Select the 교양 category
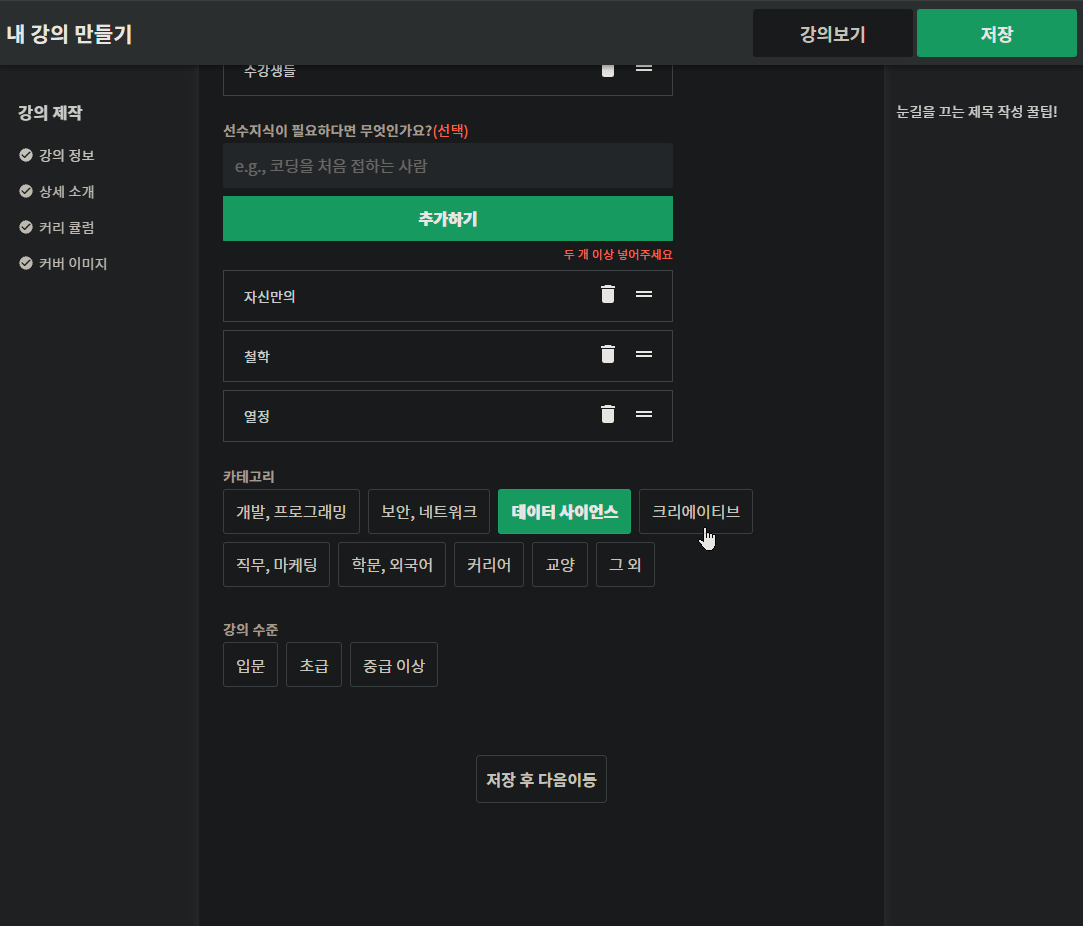Screen dimensions: 1083x926 [x=560, y=565]
